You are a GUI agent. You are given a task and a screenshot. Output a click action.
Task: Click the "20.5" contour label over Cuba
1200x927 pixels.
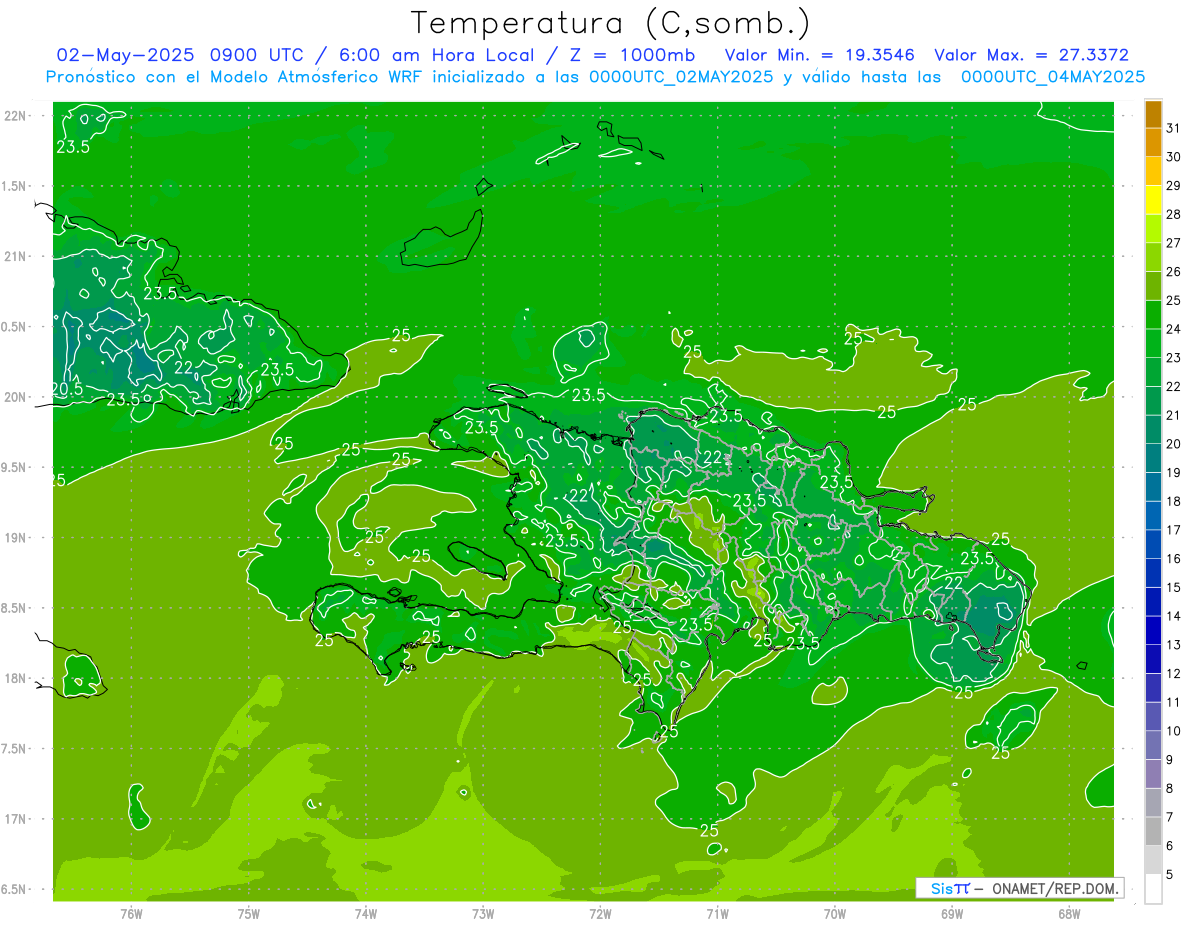click(67, 389)
